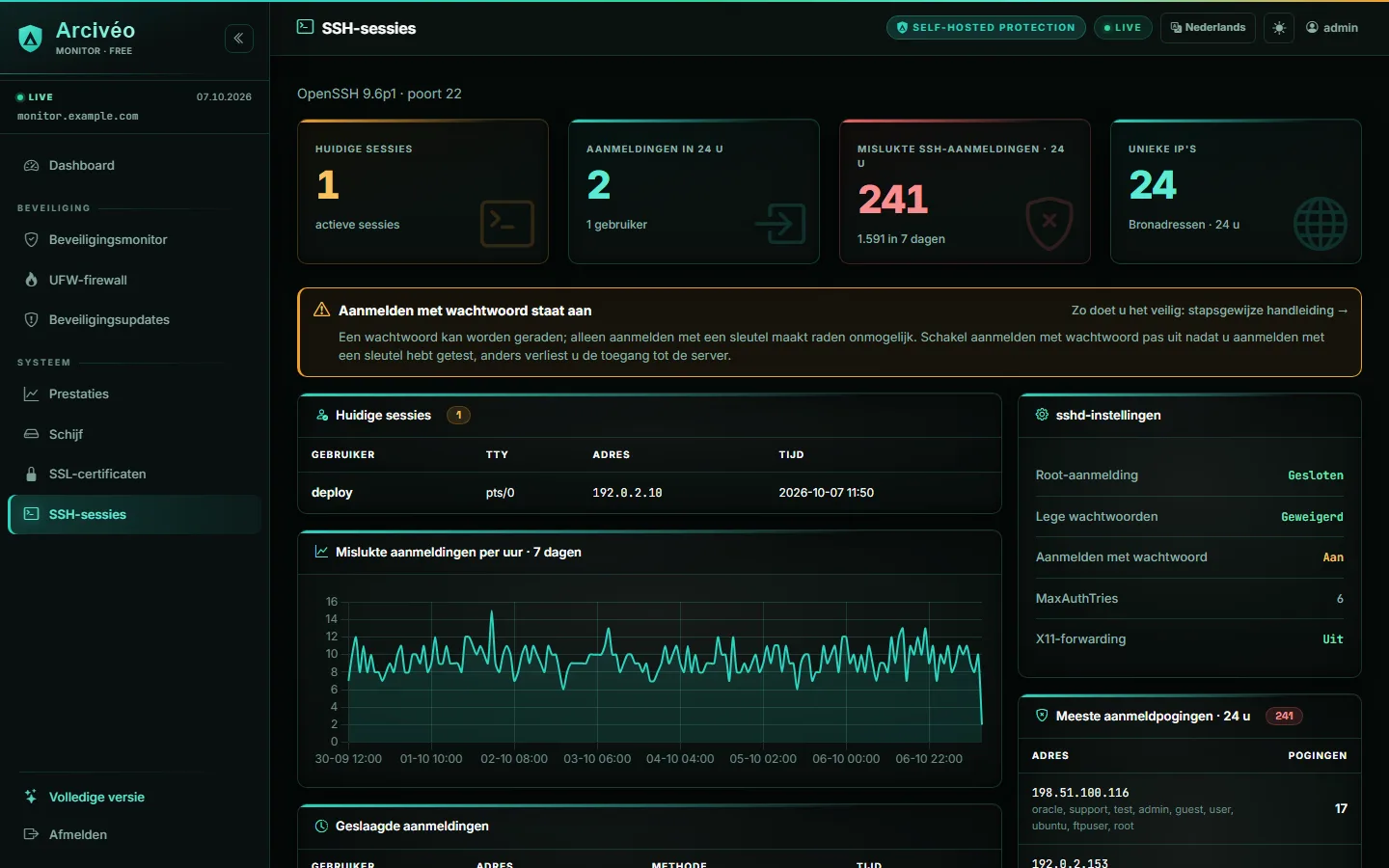Click Afmelden to log out
Image resolution: width=1389 pixels, height=868 pixels.
135,835
